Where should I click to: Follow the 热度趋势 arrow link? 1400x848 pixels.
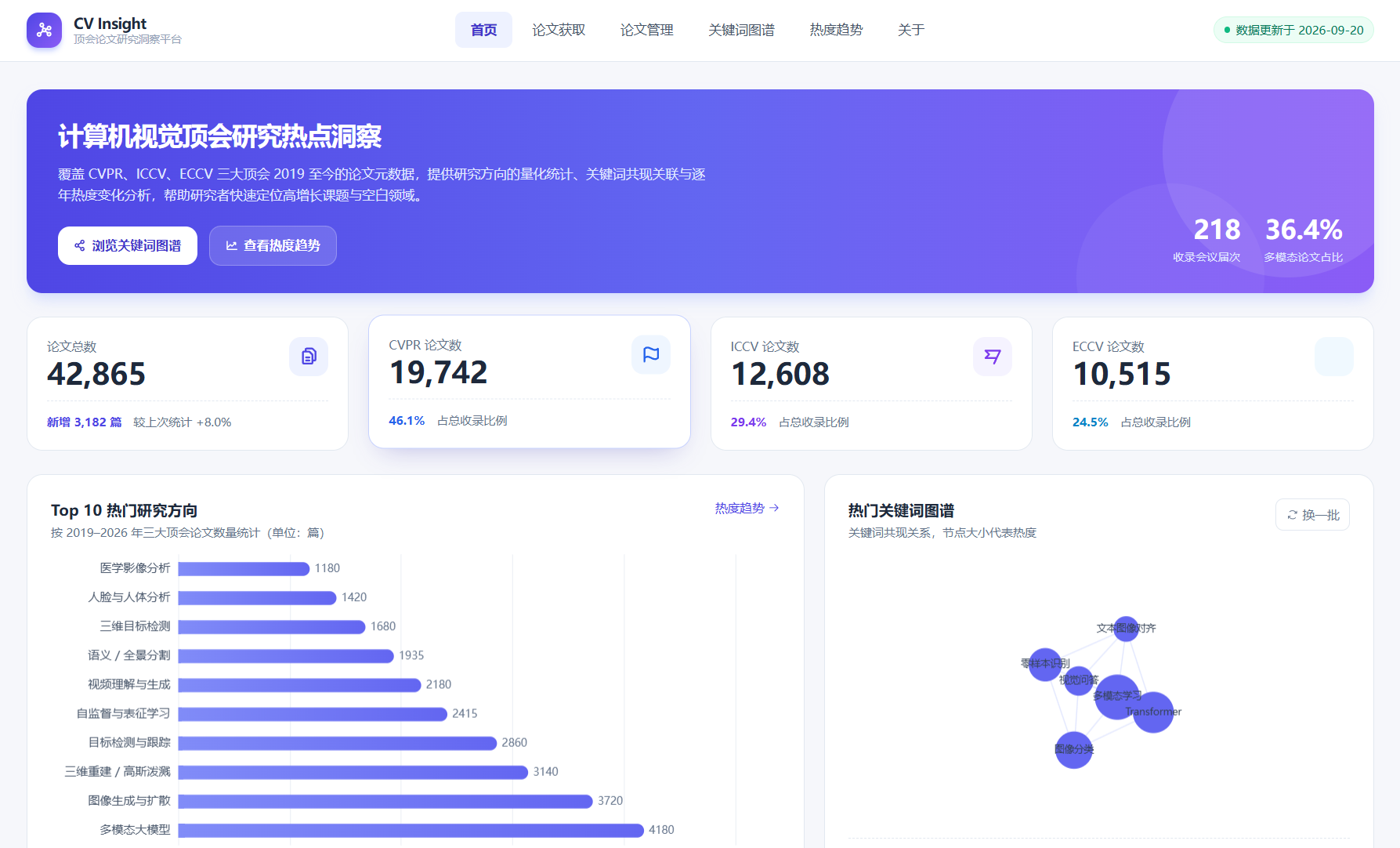click(x=747, y=509)
